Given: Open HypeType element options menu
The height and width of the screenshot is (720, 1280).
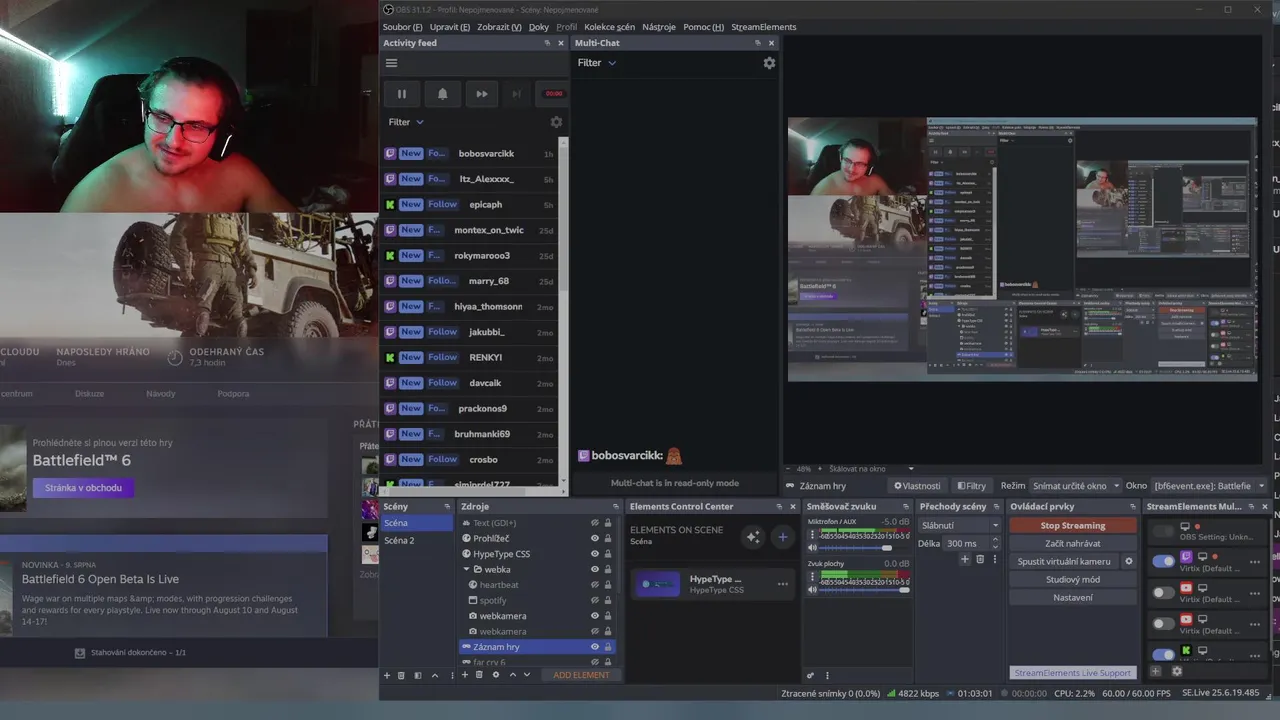Looking at the screenshot, I should [783, 584].
